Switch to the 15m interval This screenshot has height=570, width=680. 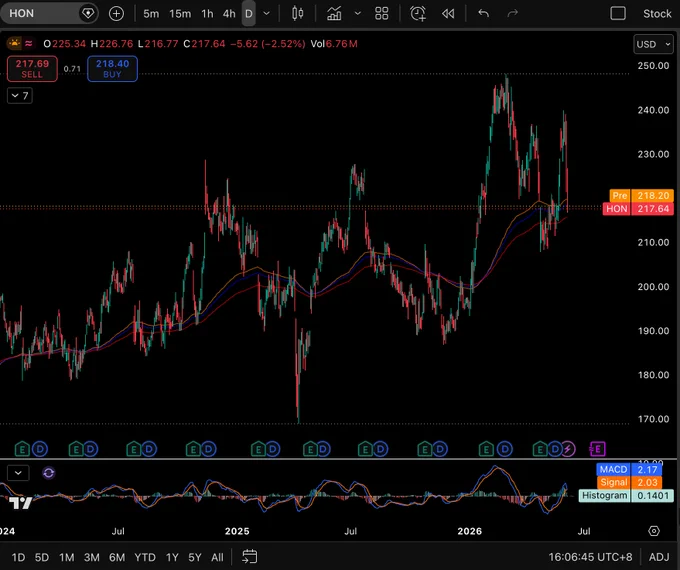(x=180, y=14)
